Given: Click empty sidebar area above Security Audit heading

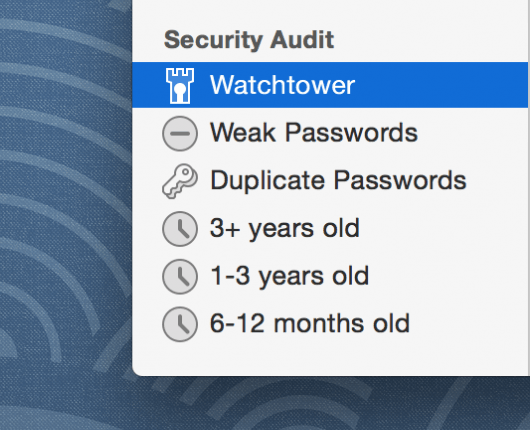Looking at the screenshot, I should [x=330, y=12].
